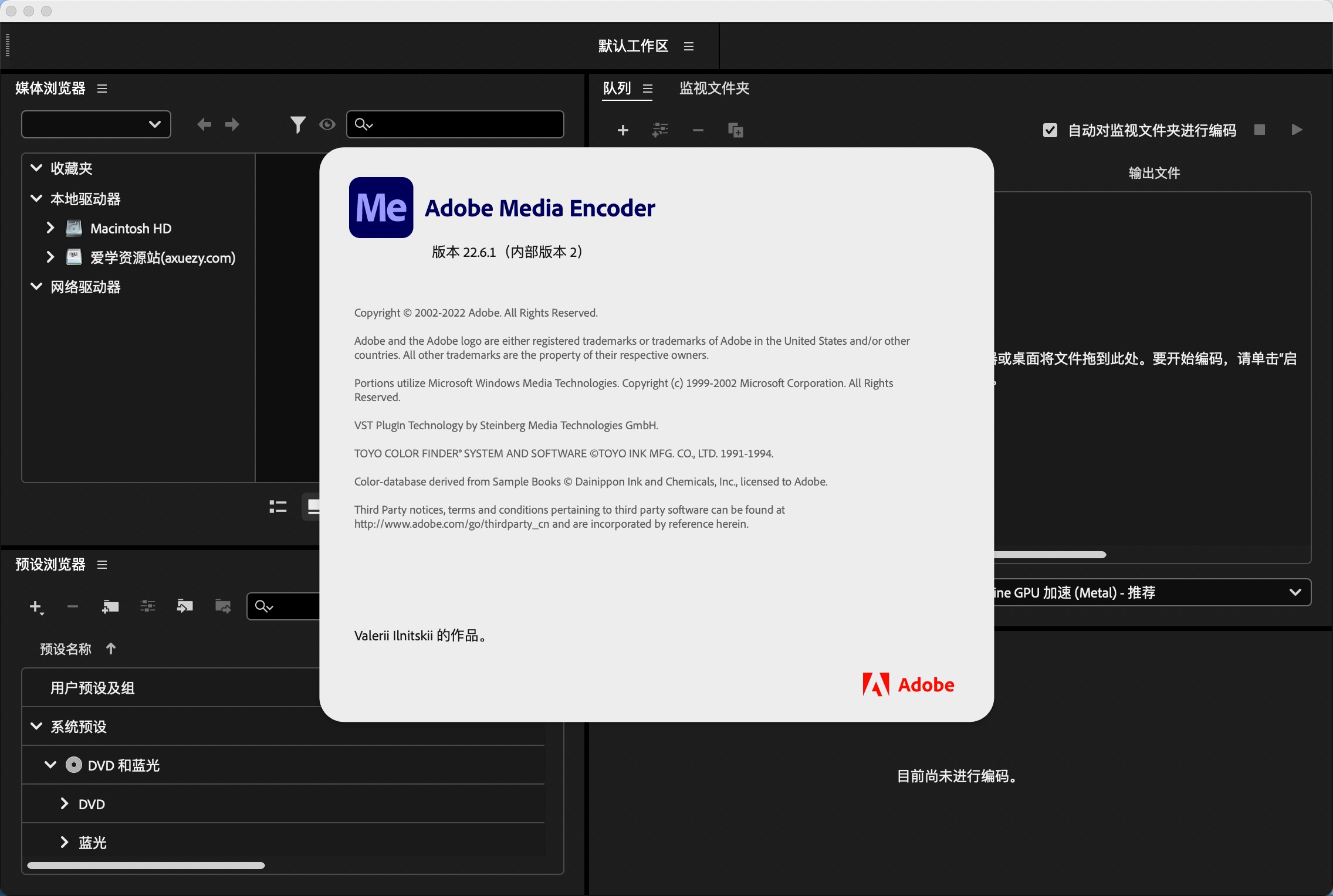
Task: Switch Media Browser to list view icon
Action: click(278, 507)
